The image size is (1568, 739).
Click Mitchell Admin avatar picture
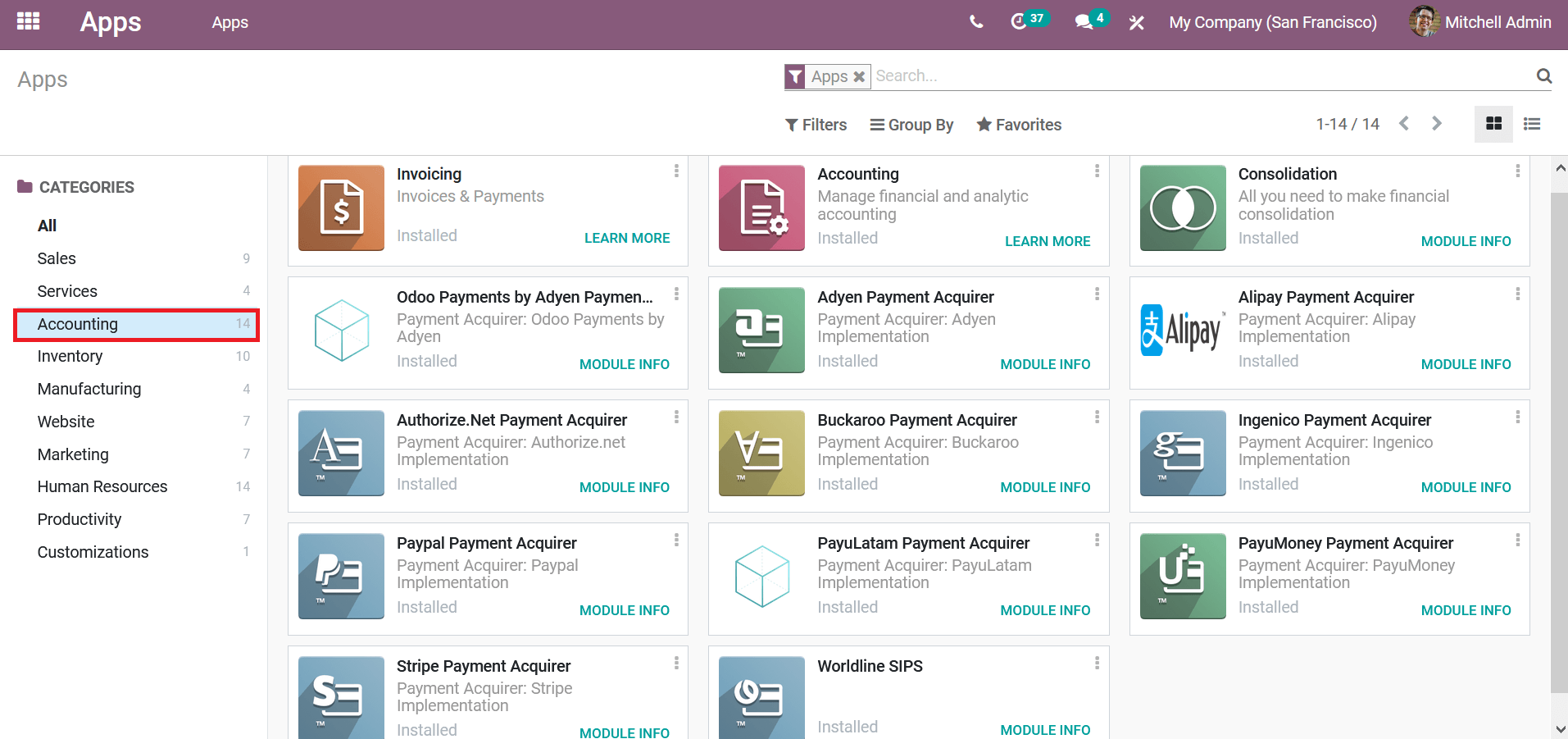click(1424, 21)
